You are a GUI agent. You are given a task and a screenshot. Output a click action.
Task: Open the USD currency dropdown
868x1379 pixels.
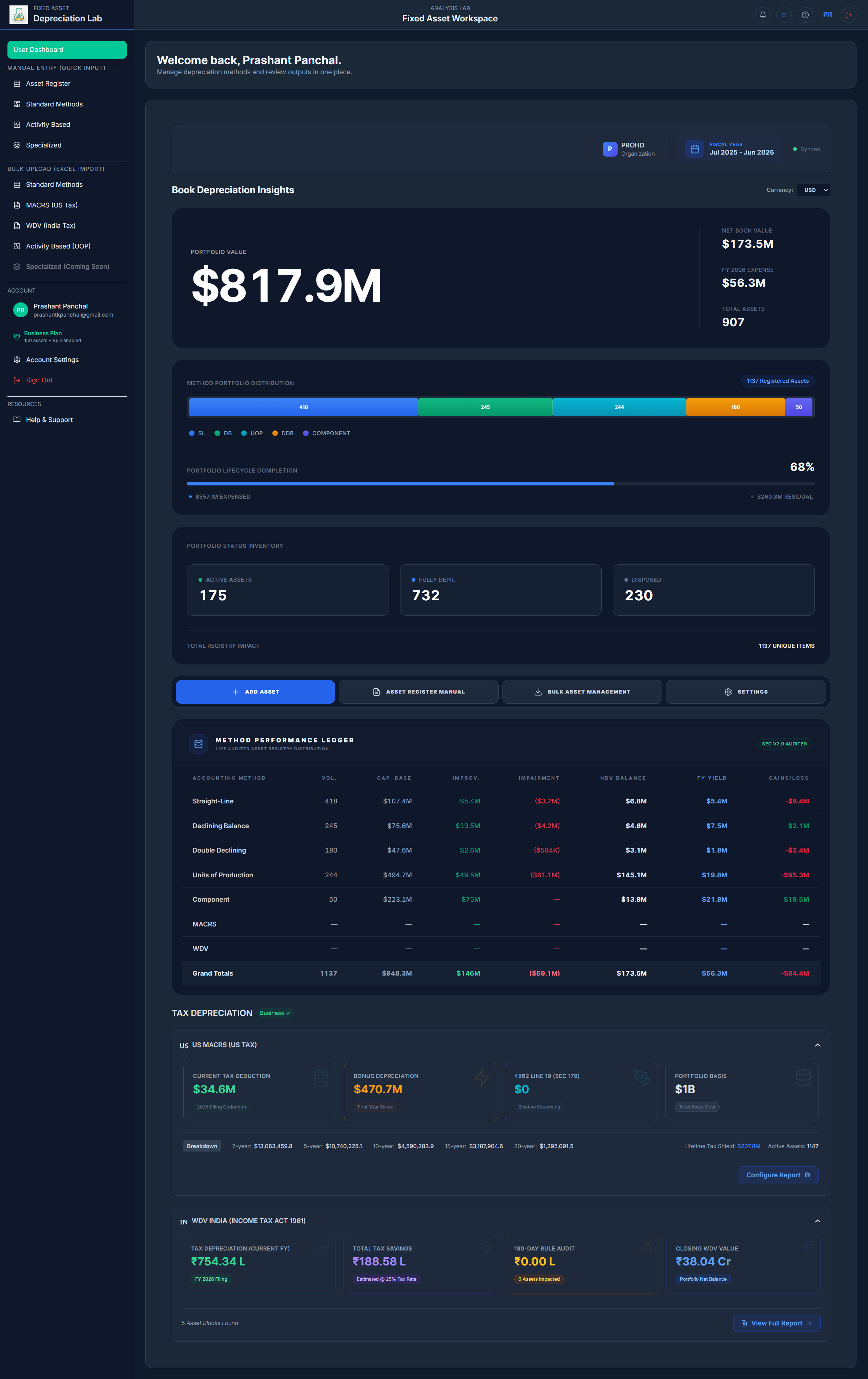pyautogui.click(x=813, y=190)
